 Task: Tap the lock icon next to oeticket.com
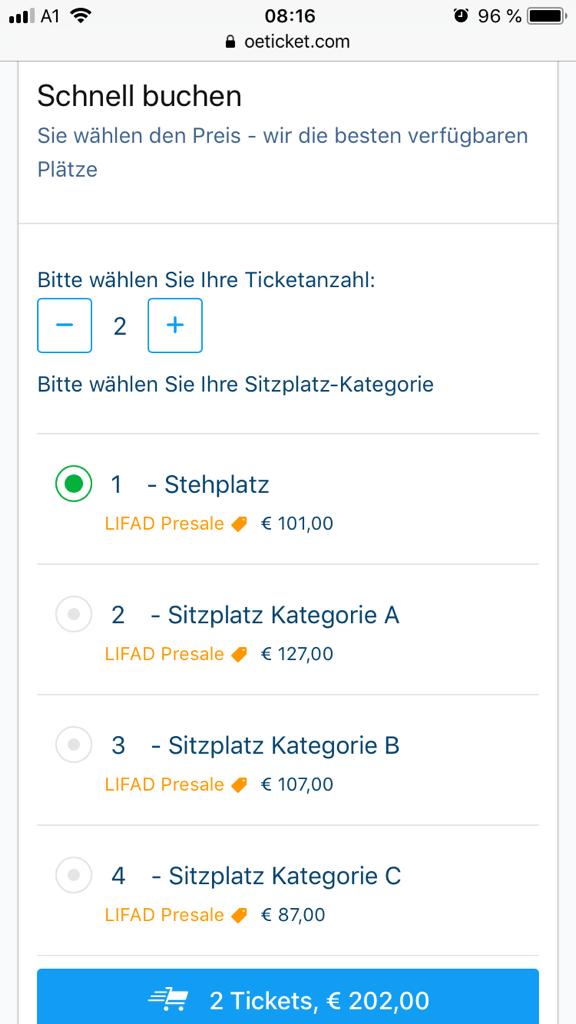[x=230, y=42]
